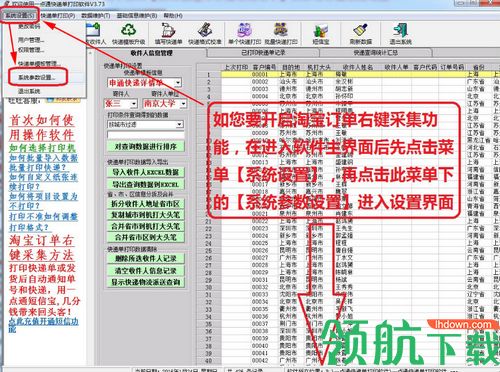The image size is (500, 372).
Task: Click the 删除所选收件人记录 button
Action: coord(146,258)
